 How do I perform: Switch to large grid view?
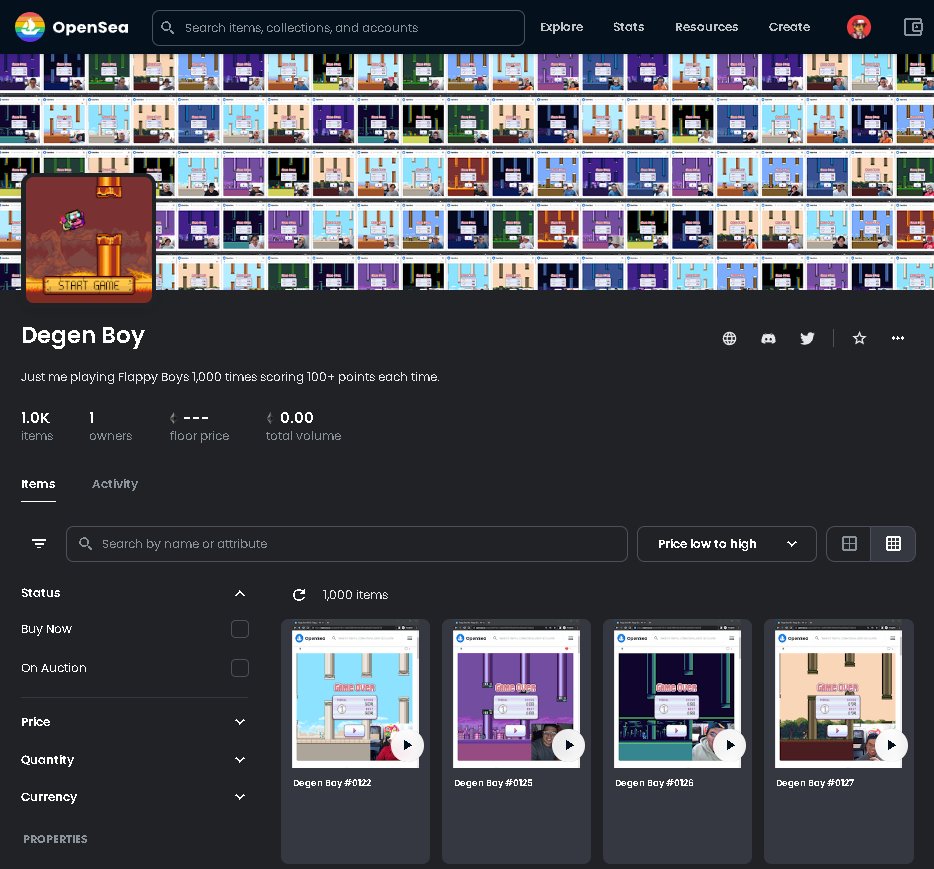849,543
